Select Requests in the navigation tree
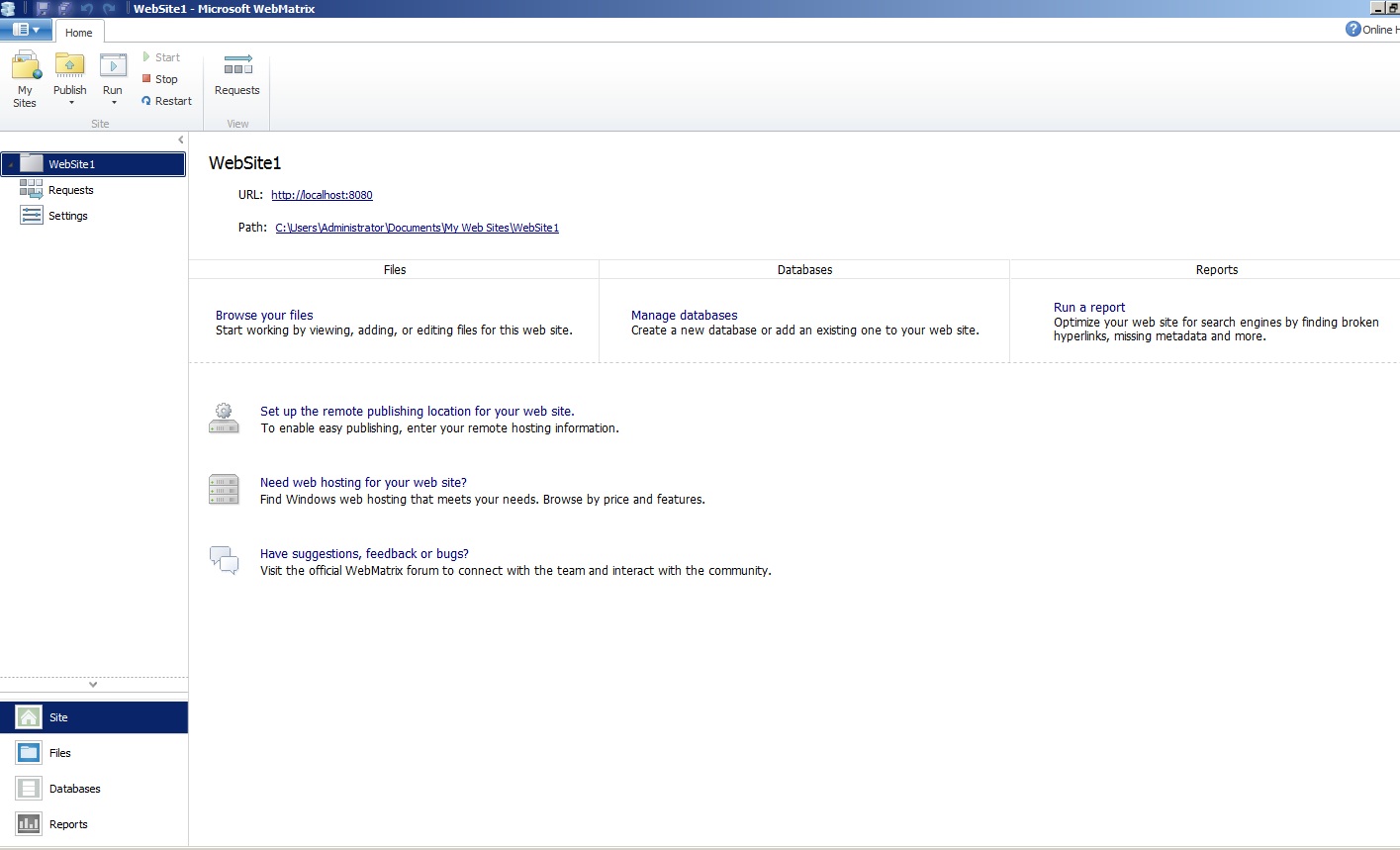This screenshot has width=1400, height=850. click(56, 190)
